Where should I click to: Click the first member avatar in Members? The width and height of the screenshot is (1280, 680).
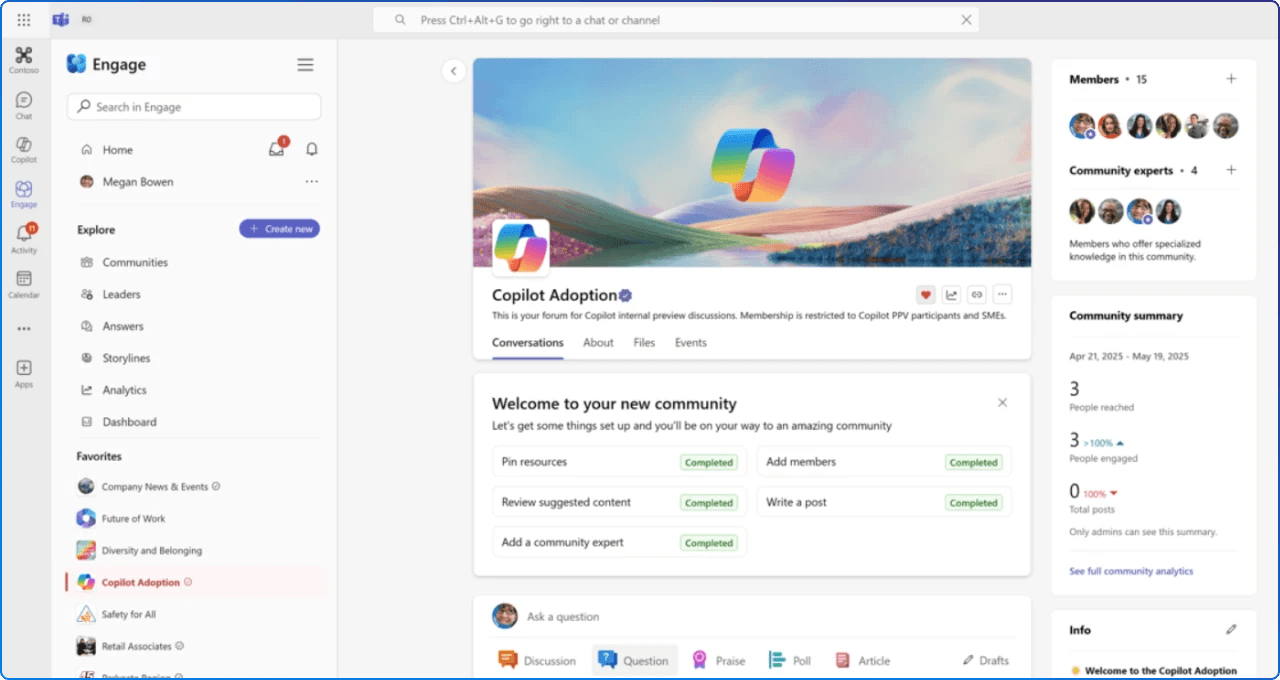[1082, 126]
